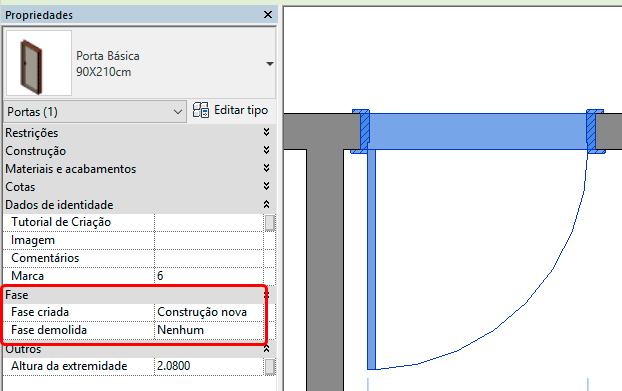Click the highlighted blue door panel in drawing
Viewport: 622px width, 391px height.
pyautogui.click(x=478, y=131)
